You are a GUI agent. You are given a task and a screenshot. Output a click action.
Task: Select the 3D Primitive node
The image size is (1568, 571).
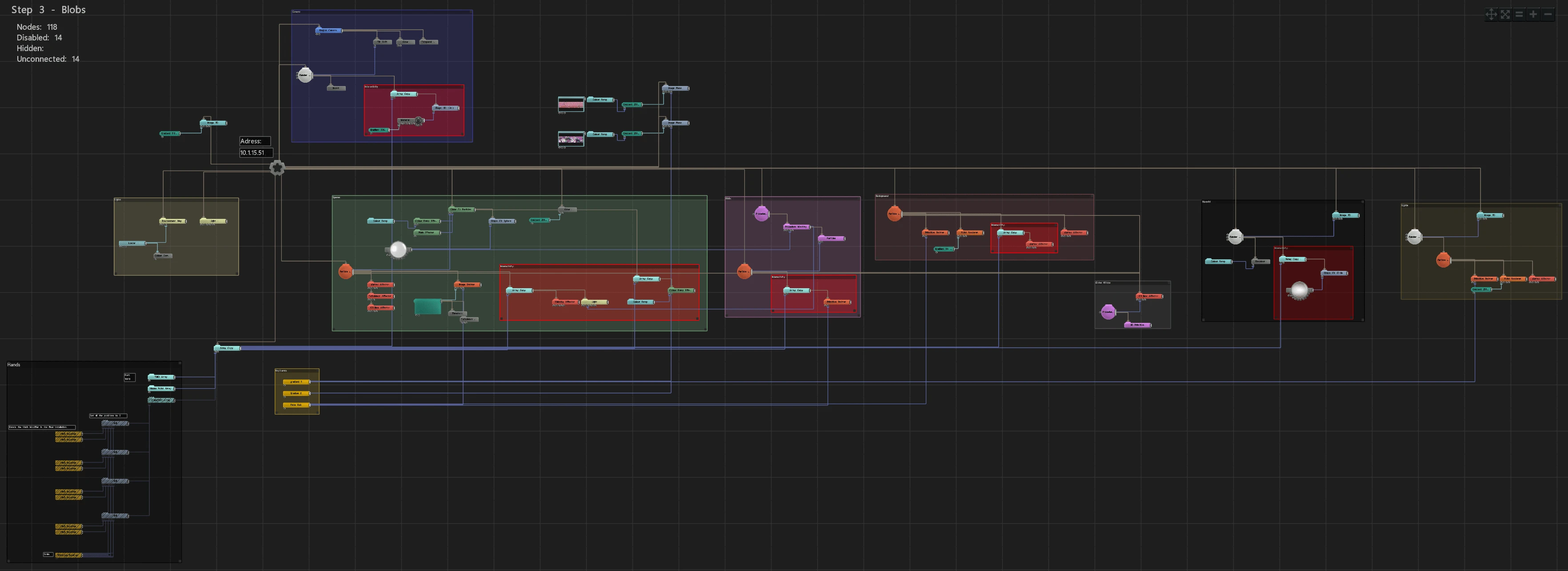pyautogui.click(x=1138, y=325)
